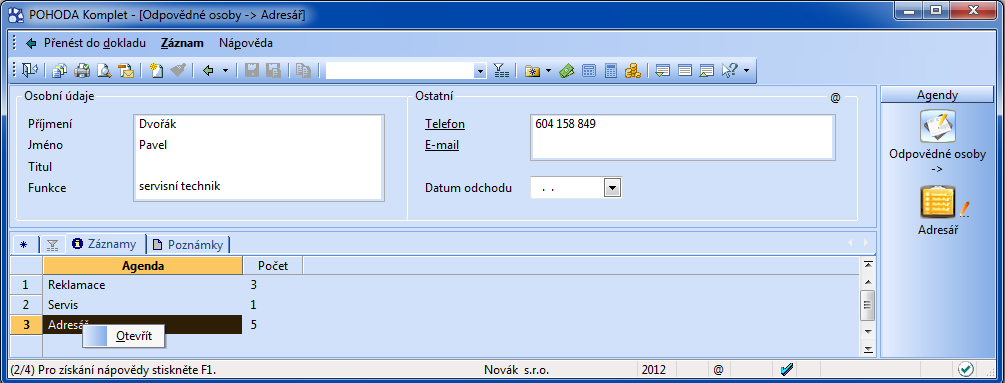Viewport: 1005px width, 383px height.
Task: Click the copy documents toolbar icon
Action: coord(60,70)
